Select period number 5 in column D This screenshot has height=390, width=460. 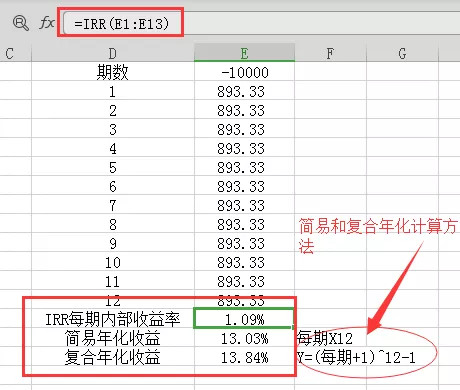point(113,167)
